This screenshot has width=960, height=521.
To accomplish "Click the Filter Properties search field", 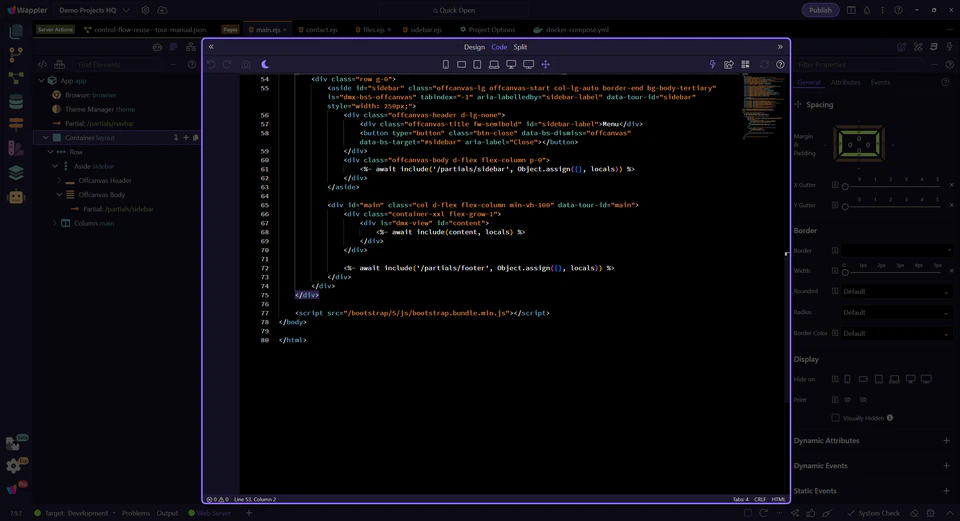I will click(860, 64).
